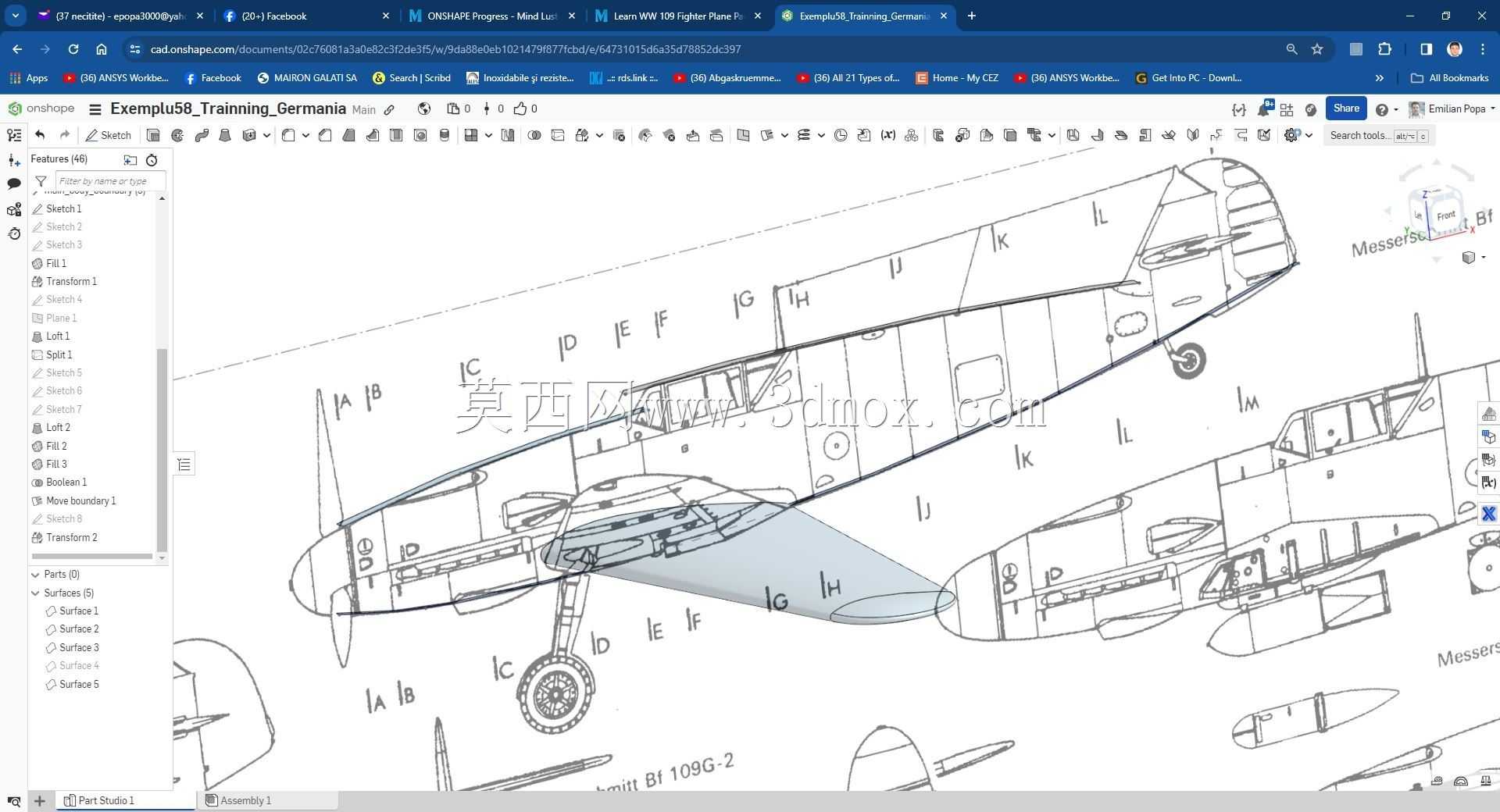Open the Onshape logo home link

(41, 109)
